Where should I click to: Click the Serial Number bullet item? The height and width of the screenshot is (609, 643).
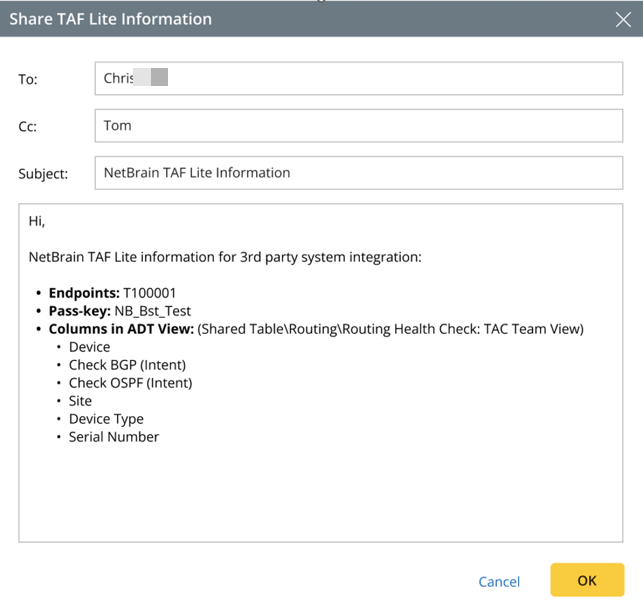(114, 437)
